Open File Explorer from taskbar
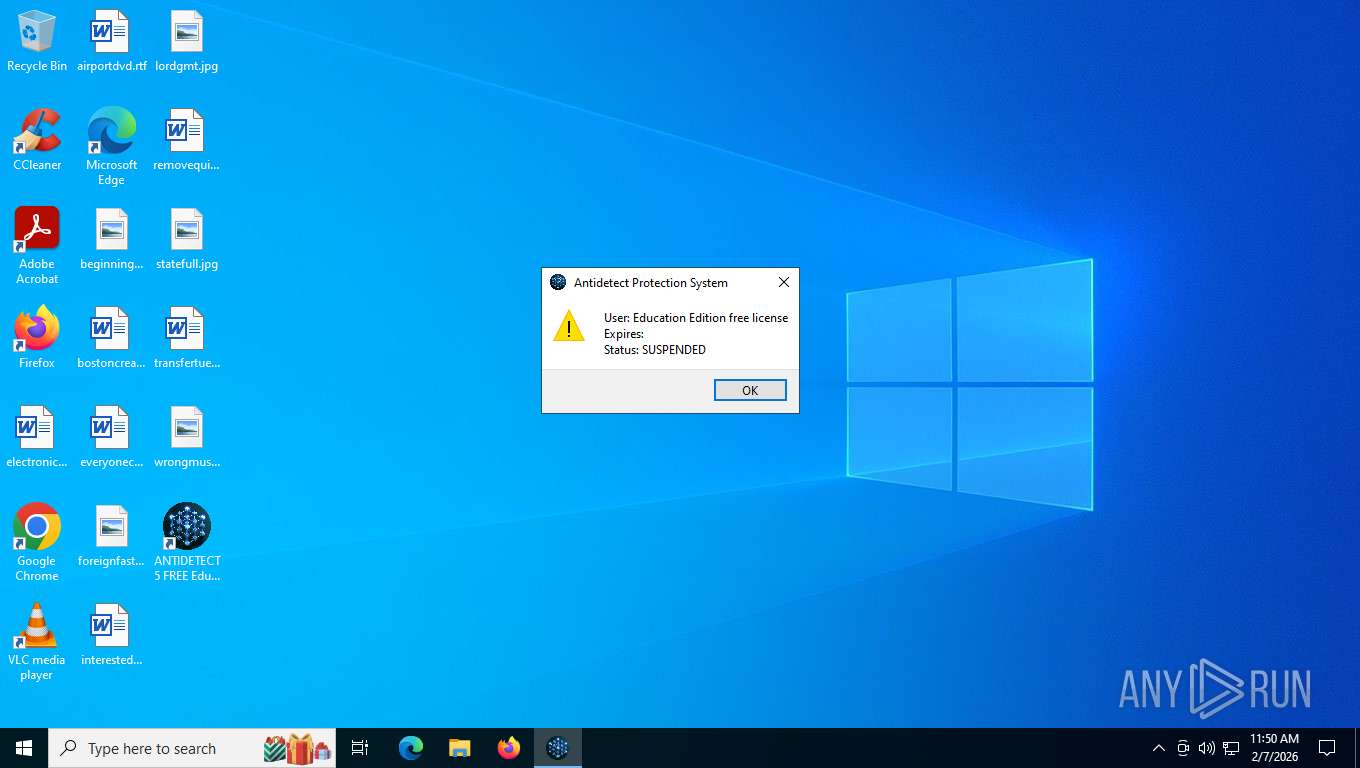 click(x=460, y=748)
